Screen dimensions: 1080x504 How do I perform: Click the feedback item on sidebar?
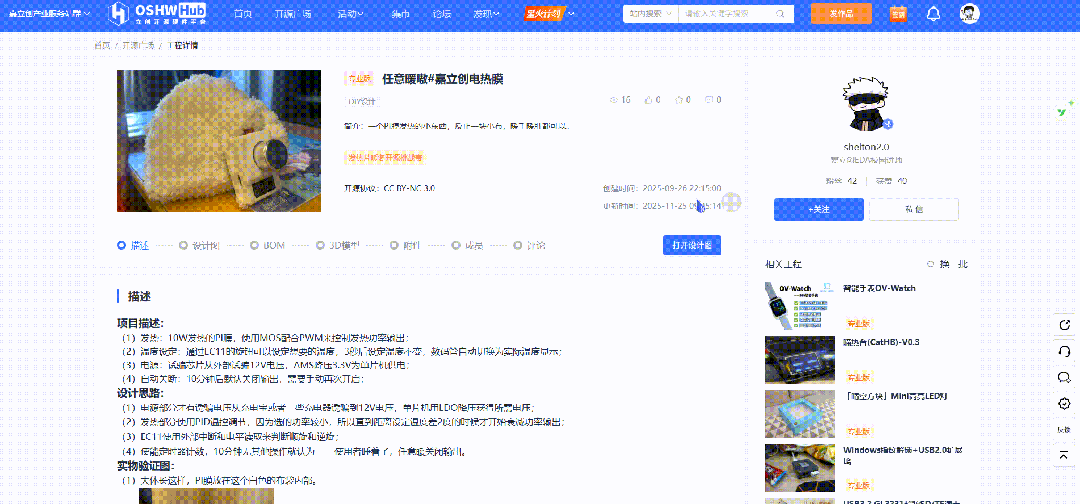pos(1063,430)
